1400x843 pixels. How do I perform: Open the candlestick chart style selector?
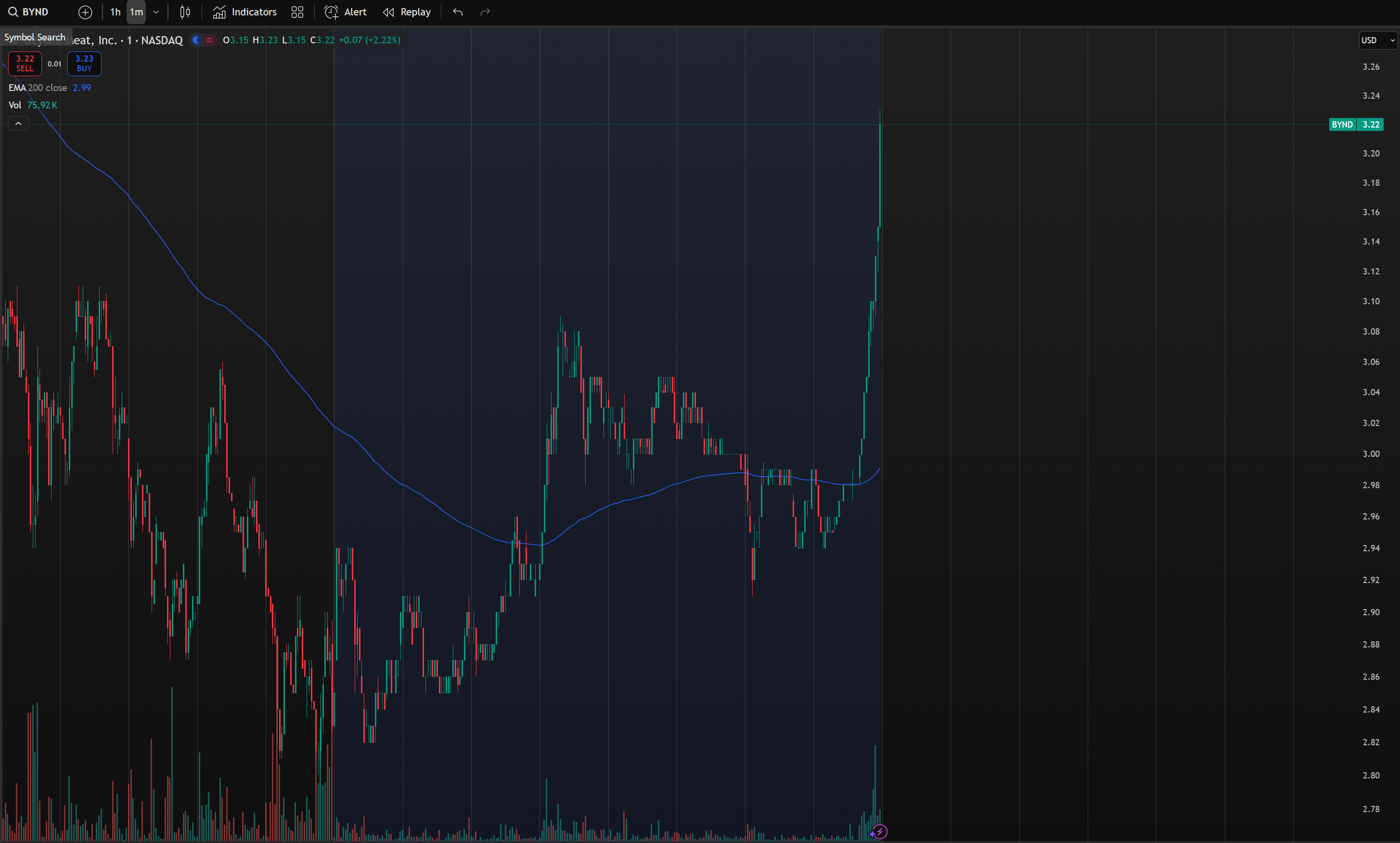185,12
